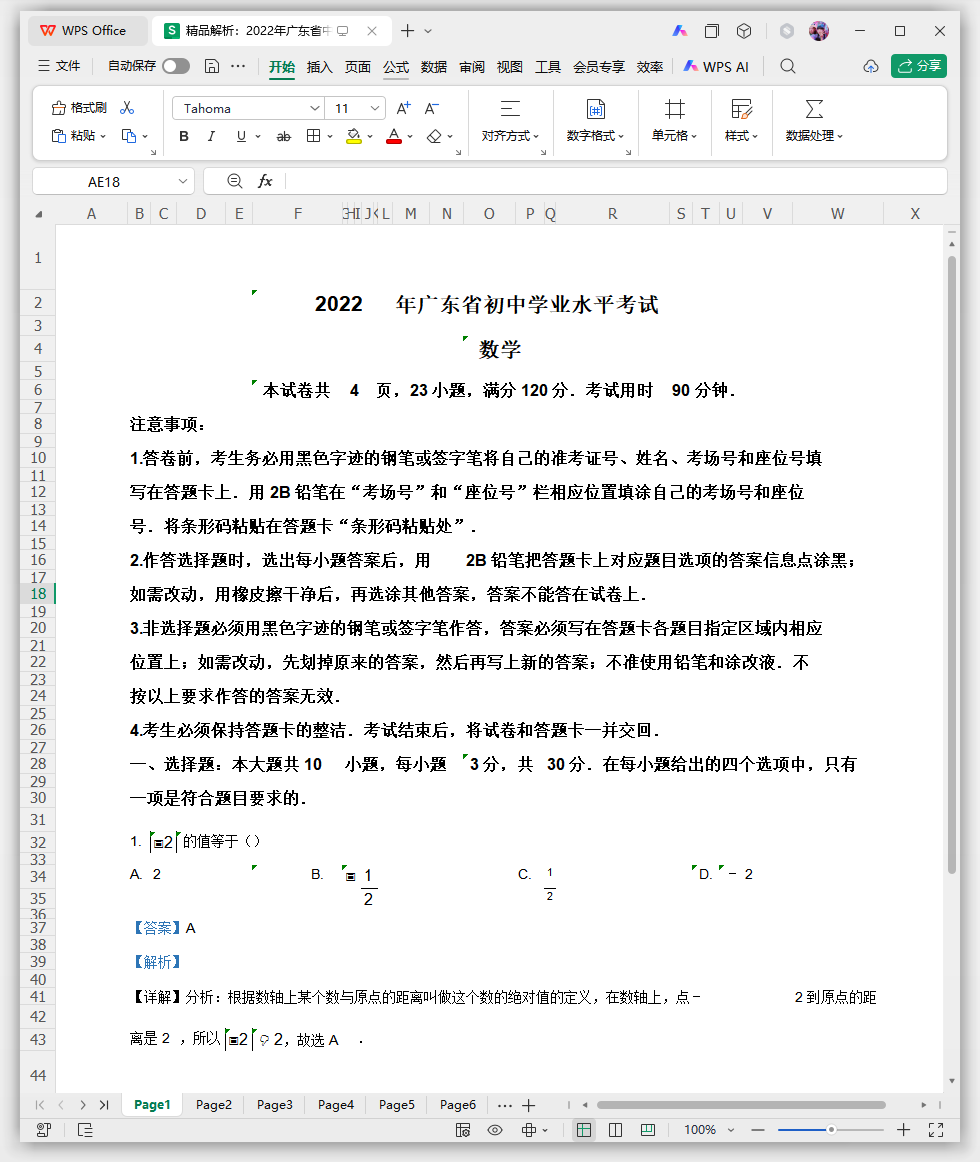The width and height of the screenshot is (980, 1162).
Task: Switch to the Insert (插入) ribbon tab
Action: click(320, 67)
